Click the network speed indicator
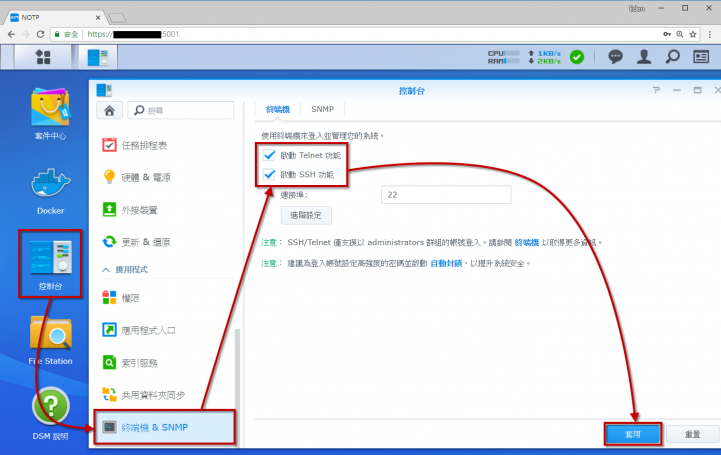 pos(544,57)
